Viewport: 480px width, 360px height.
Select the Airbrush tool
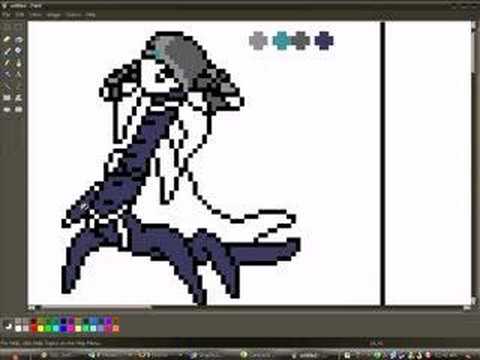point(7,74)
